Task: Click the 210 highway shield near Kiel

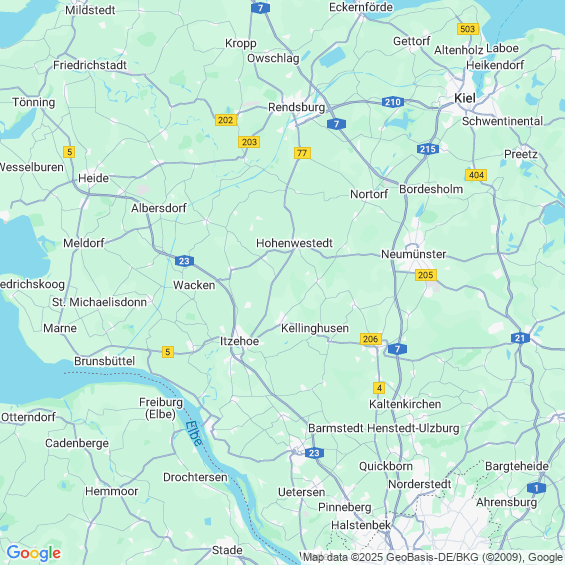Action: (x=393, y=102)
